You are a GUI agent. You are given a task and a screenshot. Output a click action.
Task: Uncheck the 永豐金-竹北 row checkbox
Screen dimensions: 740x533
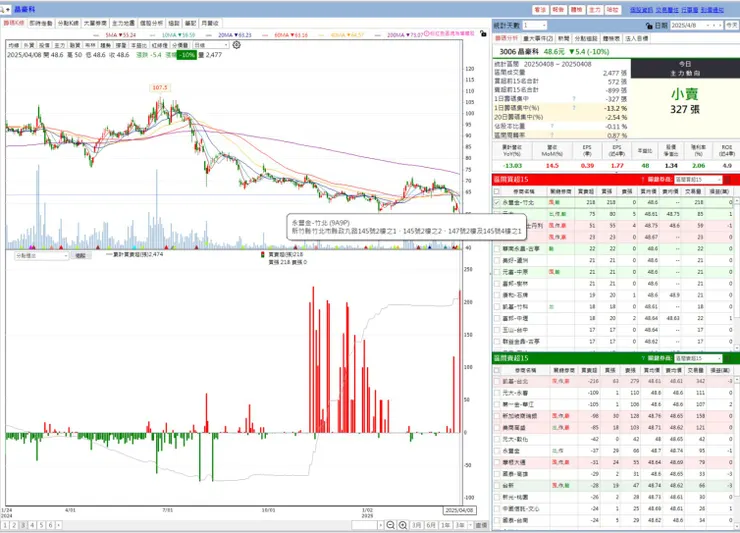click(496, 202)
